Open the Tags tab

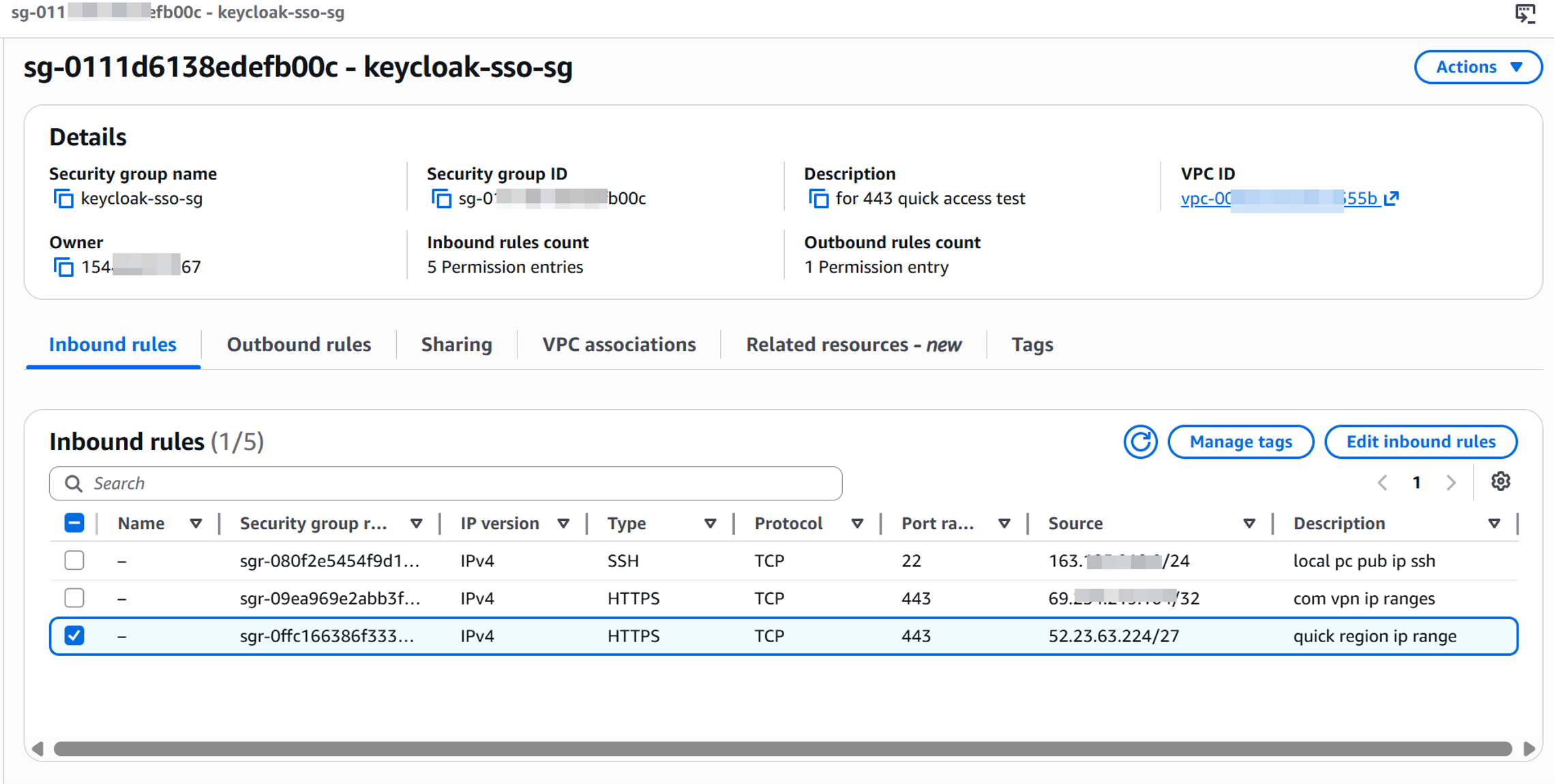(1032, 345)
